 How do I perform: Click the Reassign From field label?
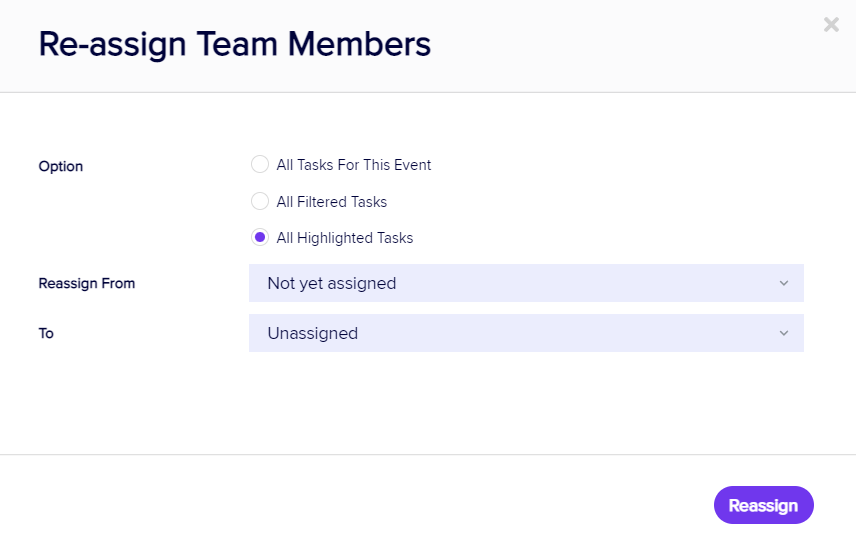[x=87, y=283]
